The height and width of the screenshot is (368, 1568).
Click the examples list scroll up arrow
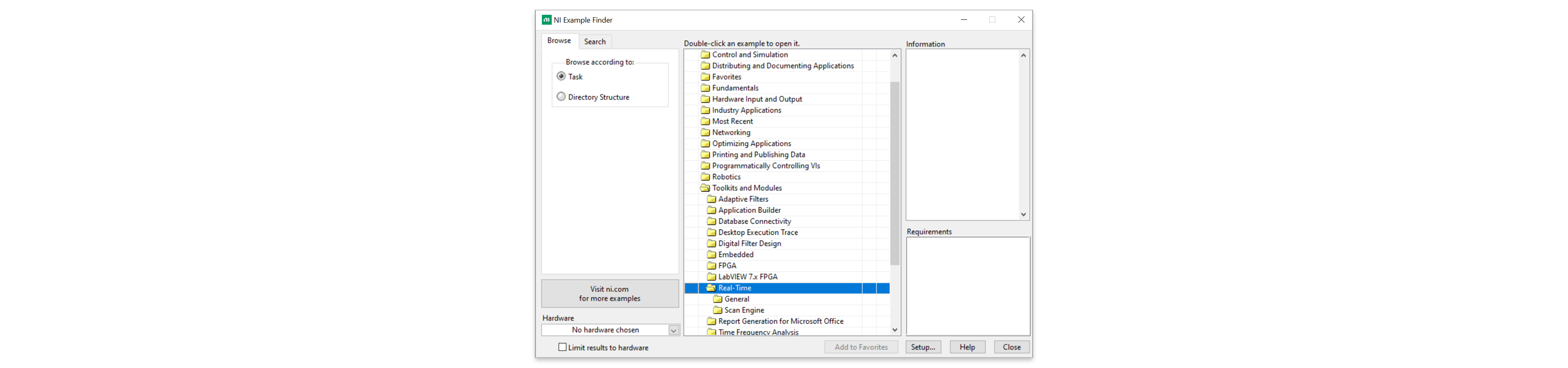(x=895, y=56)
